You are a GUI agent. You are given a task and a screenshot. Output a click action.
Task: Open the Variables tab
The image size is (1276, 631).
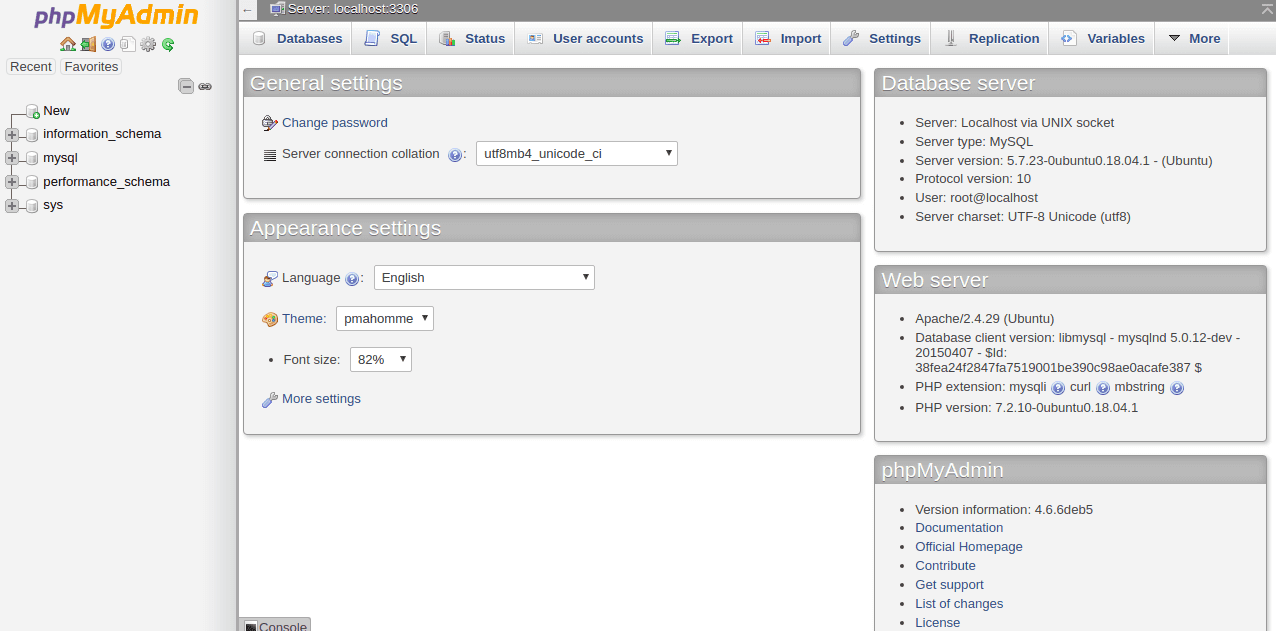coord(1103,39)
